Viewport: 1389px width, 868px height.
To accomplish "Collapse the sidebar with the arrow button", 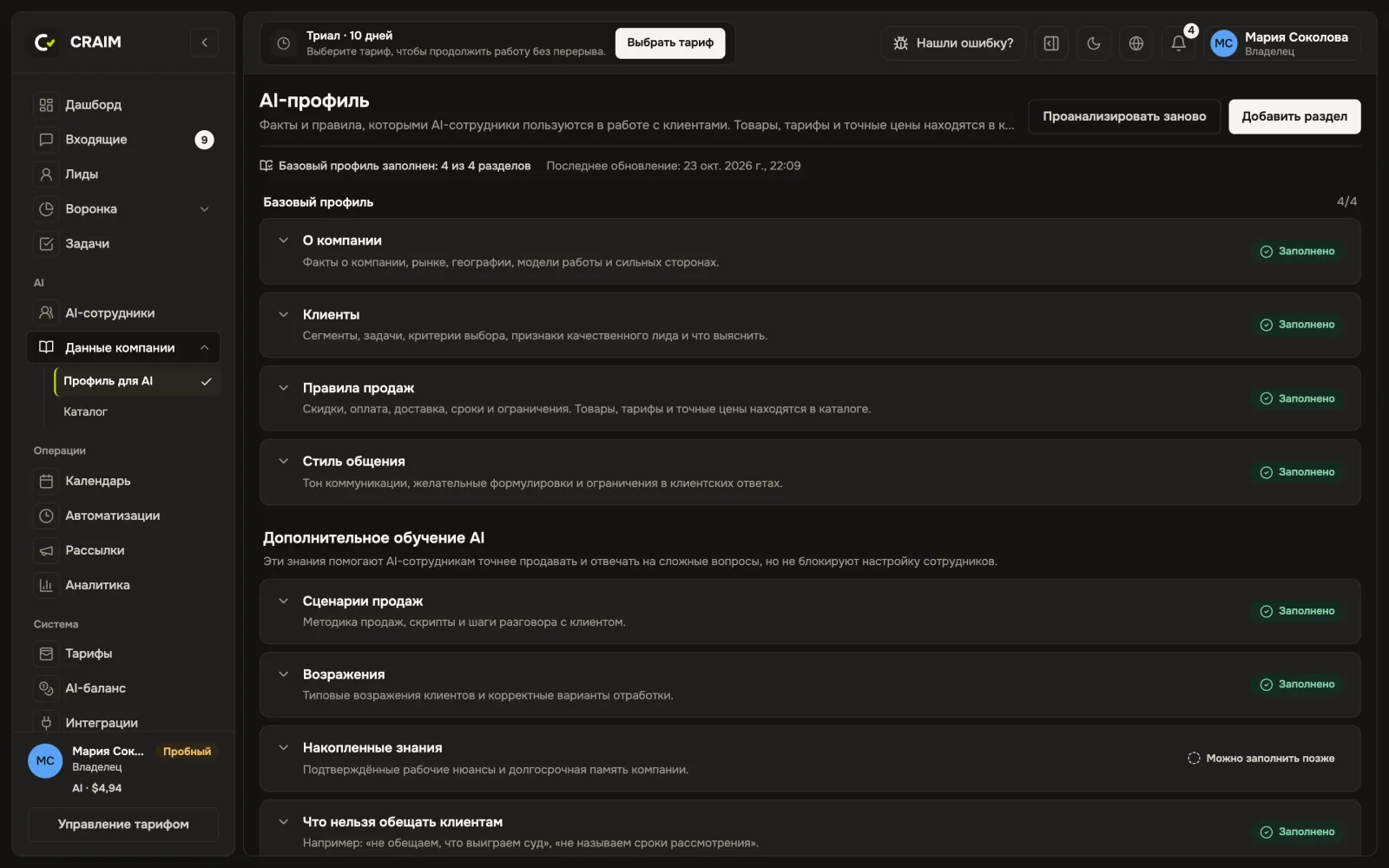I will [204, 43].
